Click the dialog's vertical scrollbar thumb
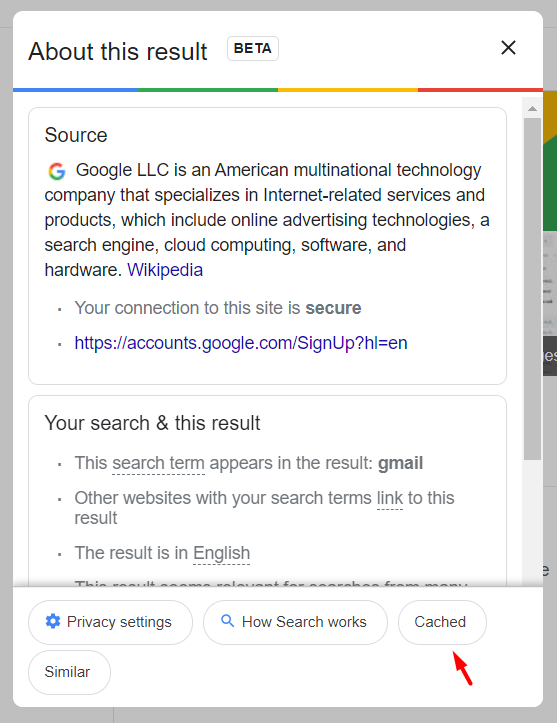Image resolution: width=557 pixels, height=723 pixels. (x=532, y=289)
